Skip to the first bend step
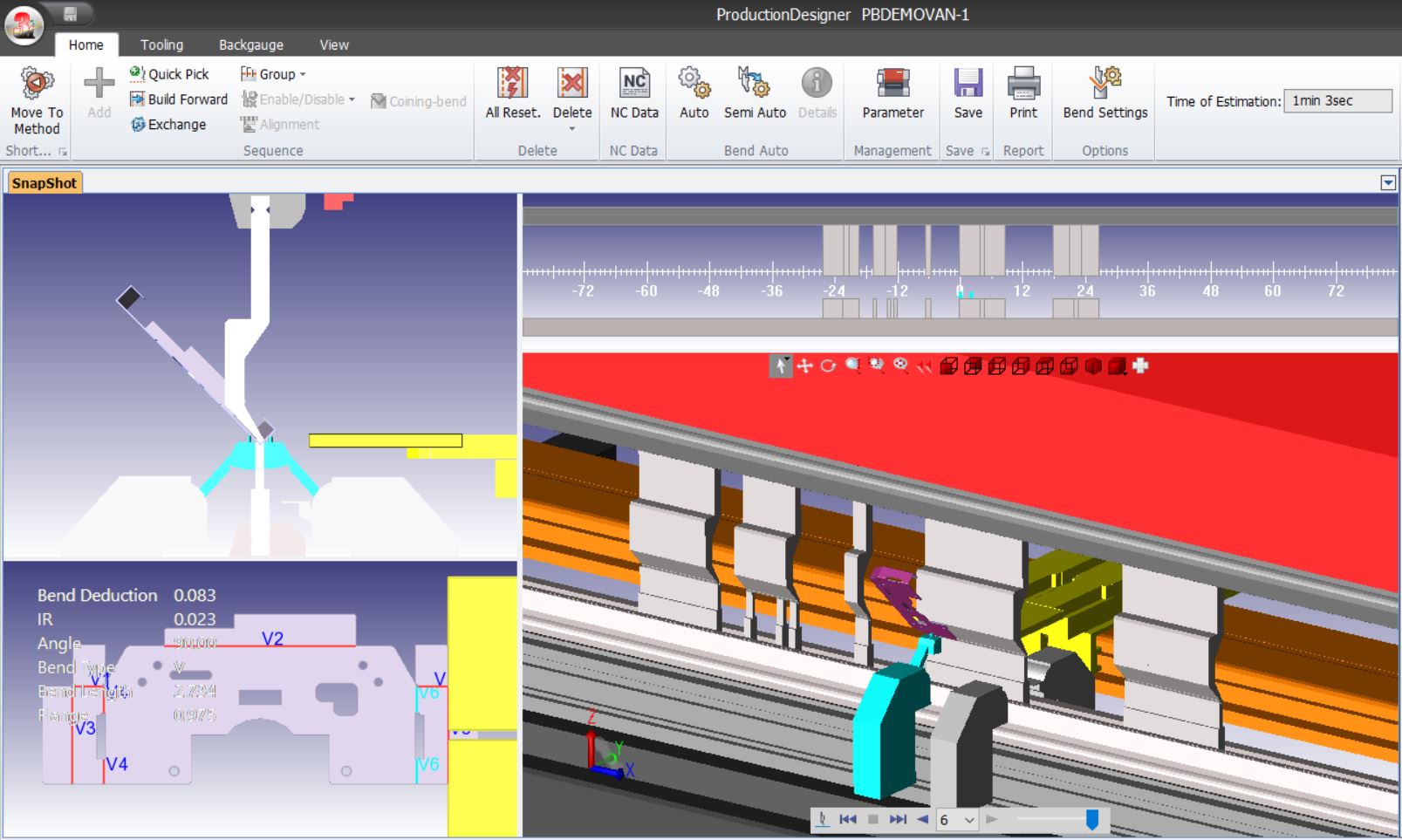This screenshot has height=840, width=1402. (847, 820)
